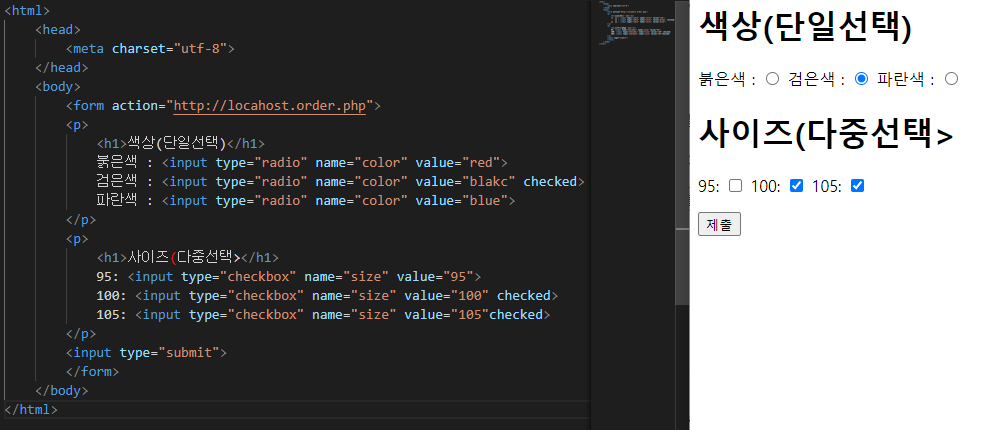
Task: Click the 제출 submit button
Action: (719, 224)
